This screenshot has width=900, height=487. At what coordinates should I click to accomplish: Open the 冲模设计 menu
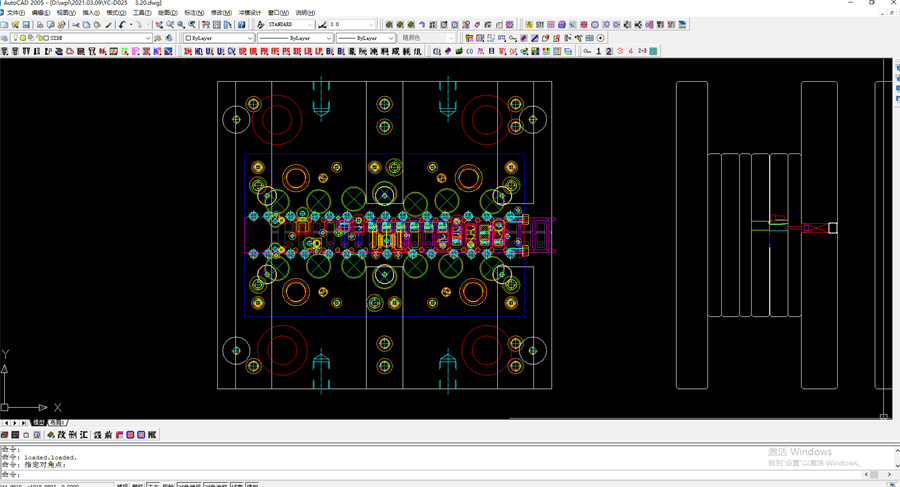click(250, 13)
